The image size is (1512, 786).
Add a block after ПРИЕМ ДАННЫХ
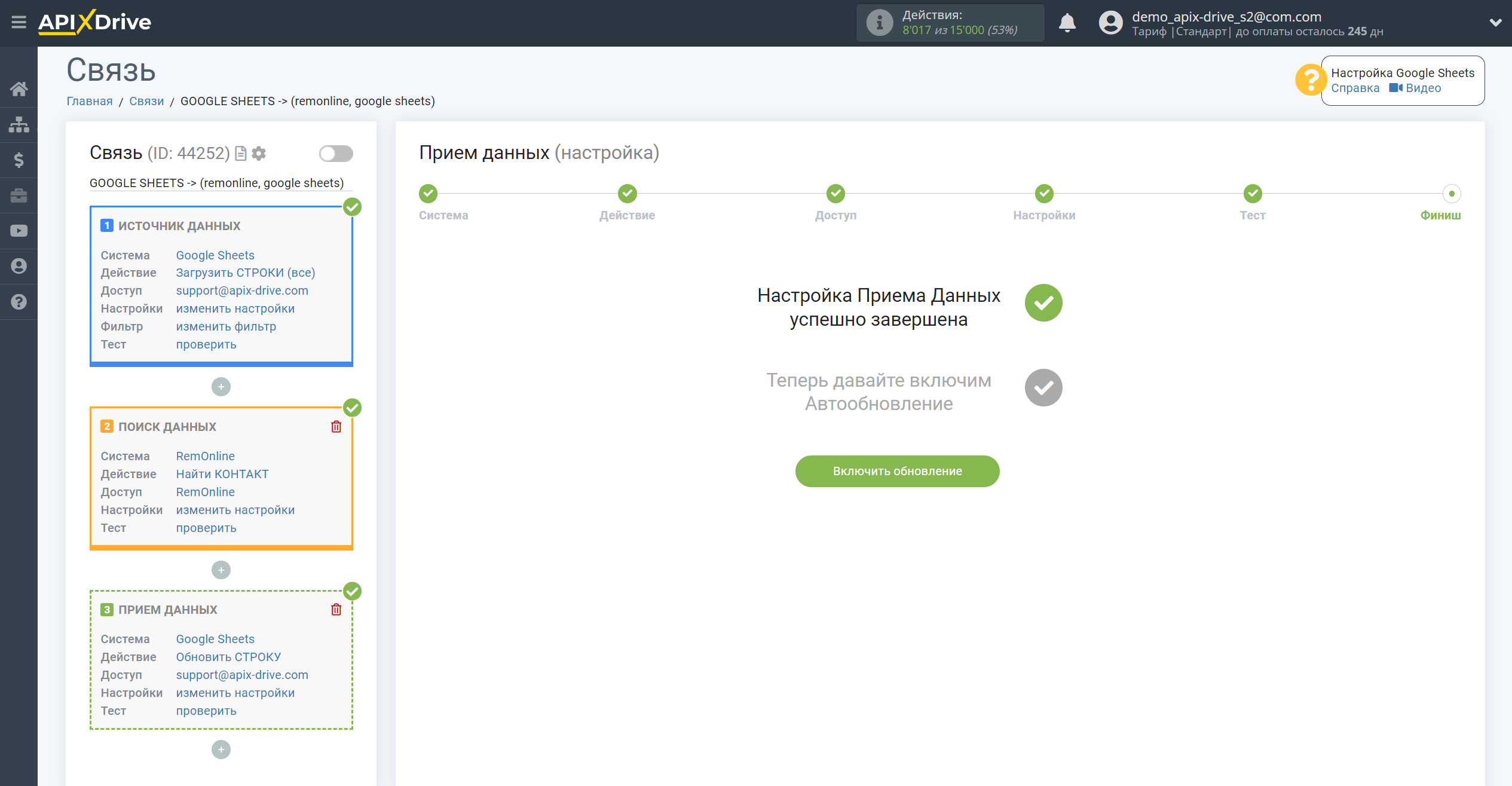tap(221, 750)
